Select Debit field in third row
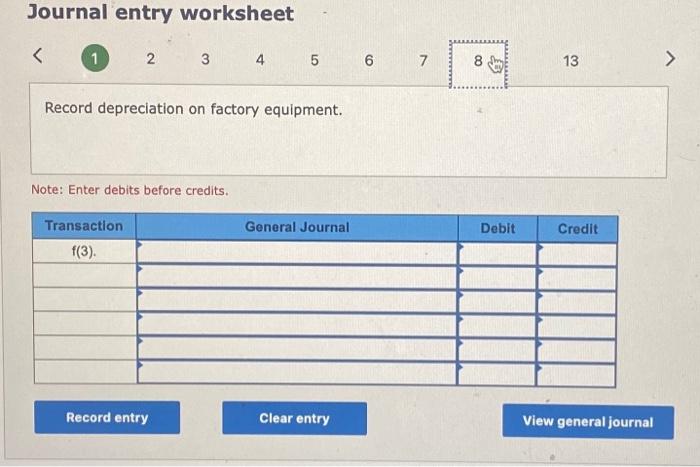Image resolution: width=700 pixels, height=467 pixels. (497, 302)
